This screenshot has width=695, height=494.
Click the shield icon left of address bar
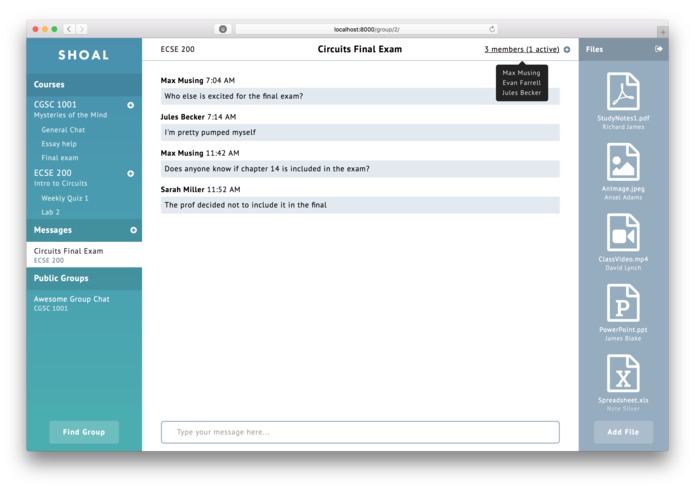223,29
